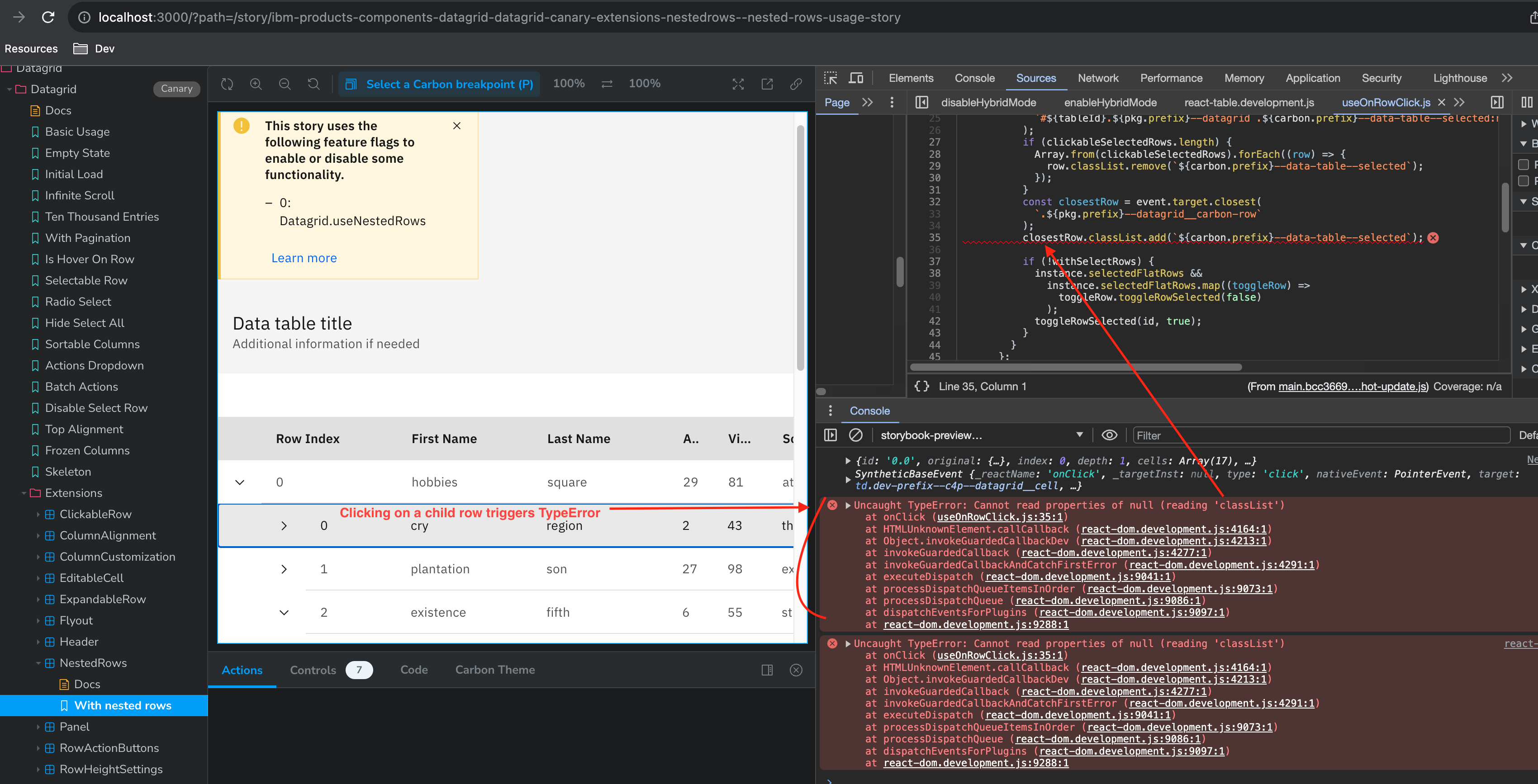
Task: Toggle the device toolbar in DevTools
Action: (857, 78)
